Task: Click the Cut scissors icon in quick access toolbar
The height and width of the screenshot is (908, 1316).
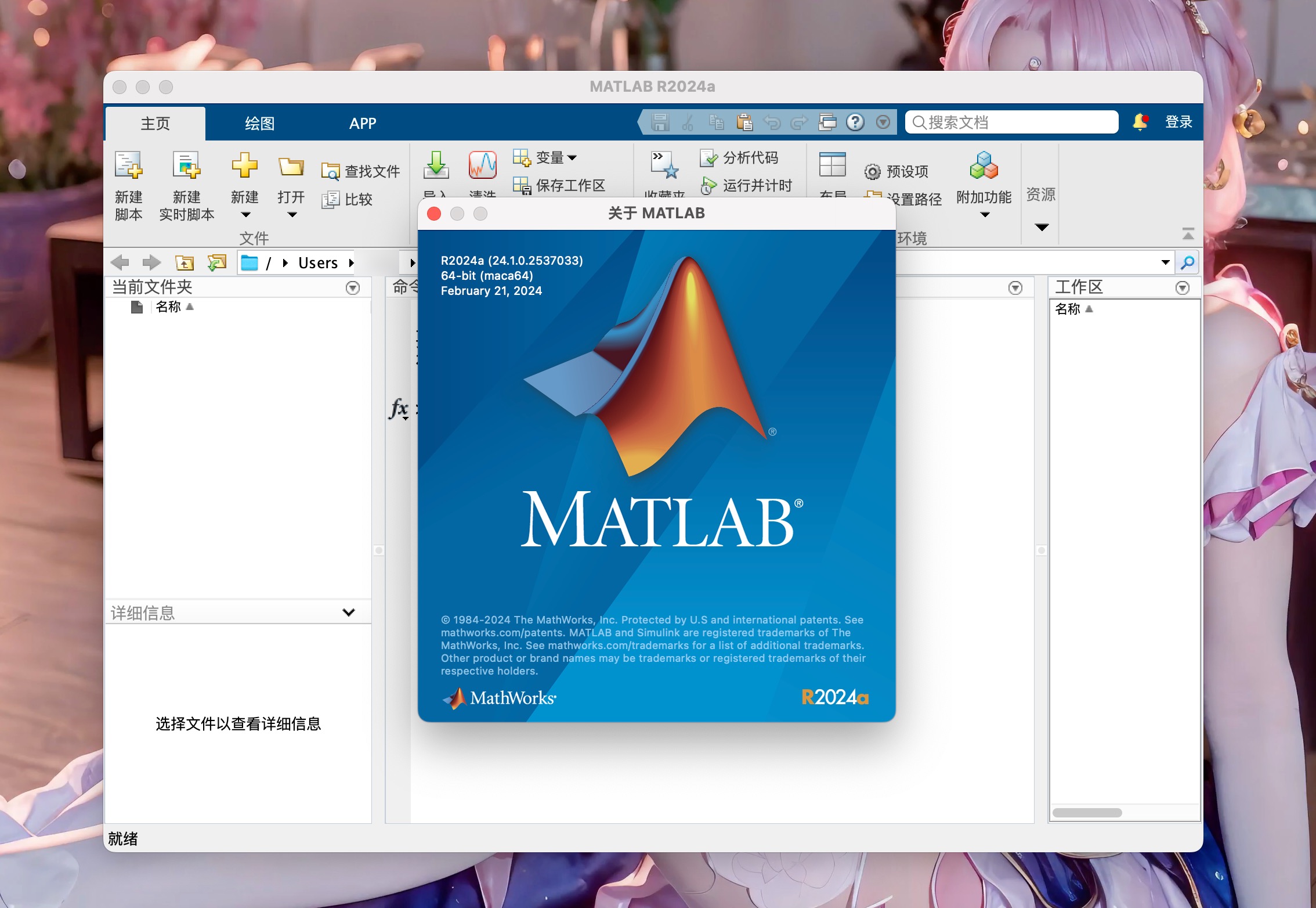Action: 688,122
